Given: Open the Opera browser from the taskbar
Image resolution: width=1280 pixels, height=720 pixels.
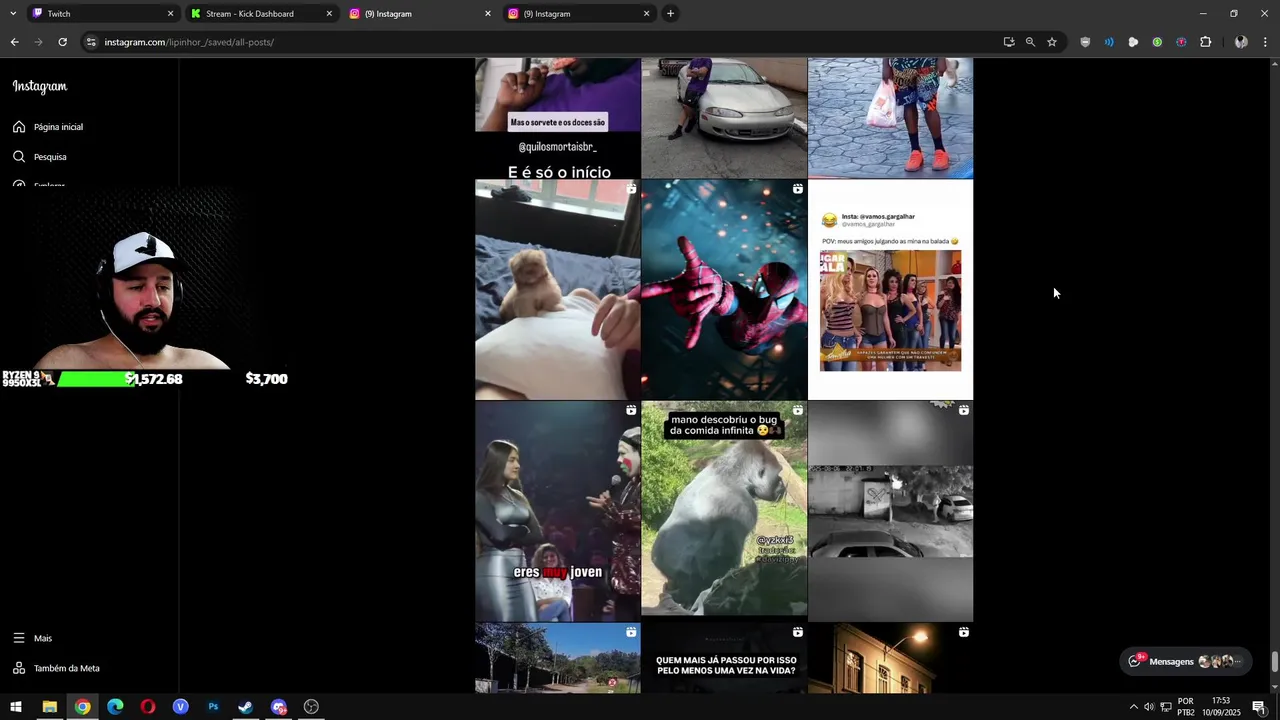Looking at the screenshot, I should click(x=148, y=707).
